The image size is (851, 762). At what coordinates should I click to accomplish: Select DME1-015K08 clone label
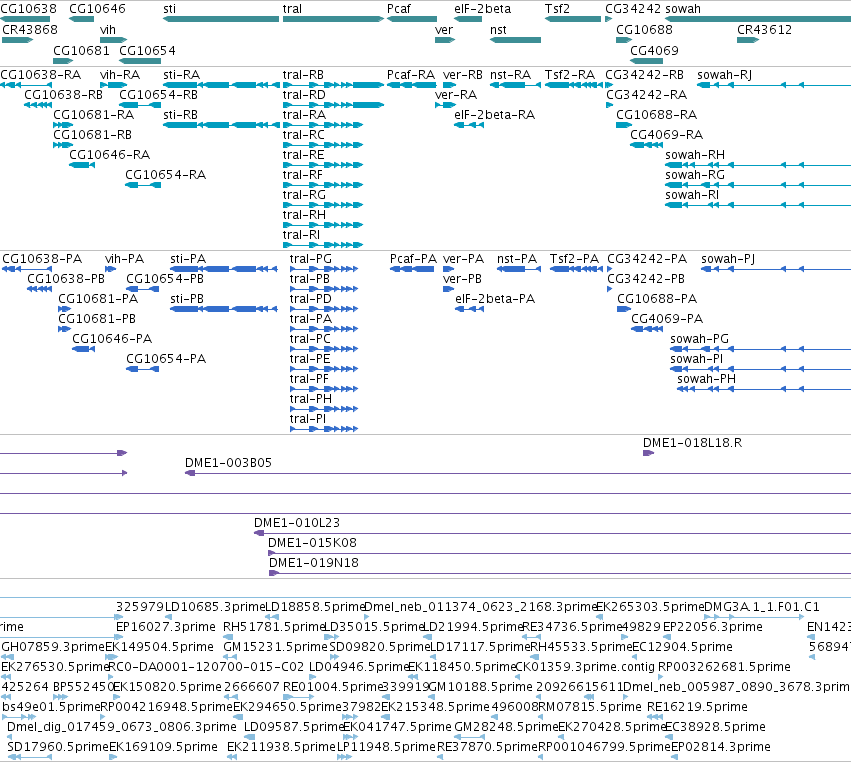(312, 543)
